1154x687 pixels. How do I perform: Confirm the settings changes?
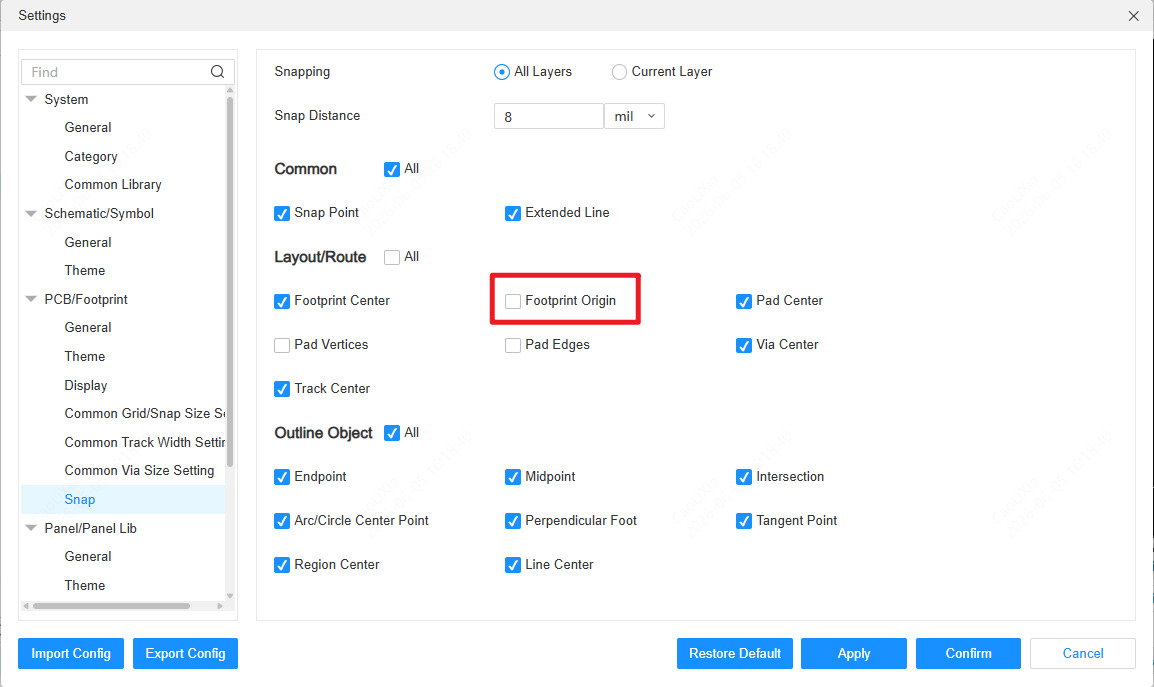point(969,653)
